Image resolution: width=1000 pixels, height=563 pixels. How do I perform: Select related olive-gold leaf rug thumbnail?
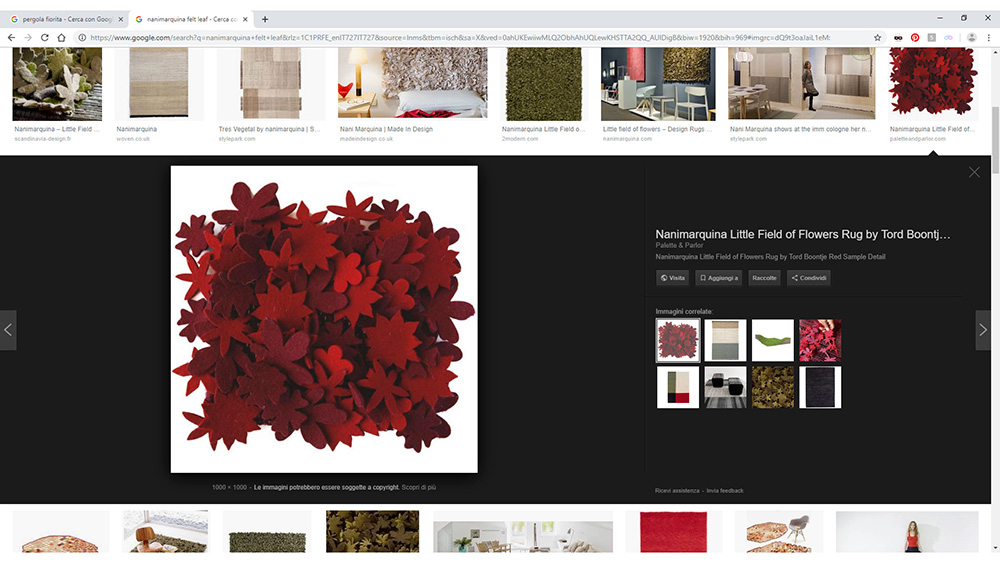point(773,387)
